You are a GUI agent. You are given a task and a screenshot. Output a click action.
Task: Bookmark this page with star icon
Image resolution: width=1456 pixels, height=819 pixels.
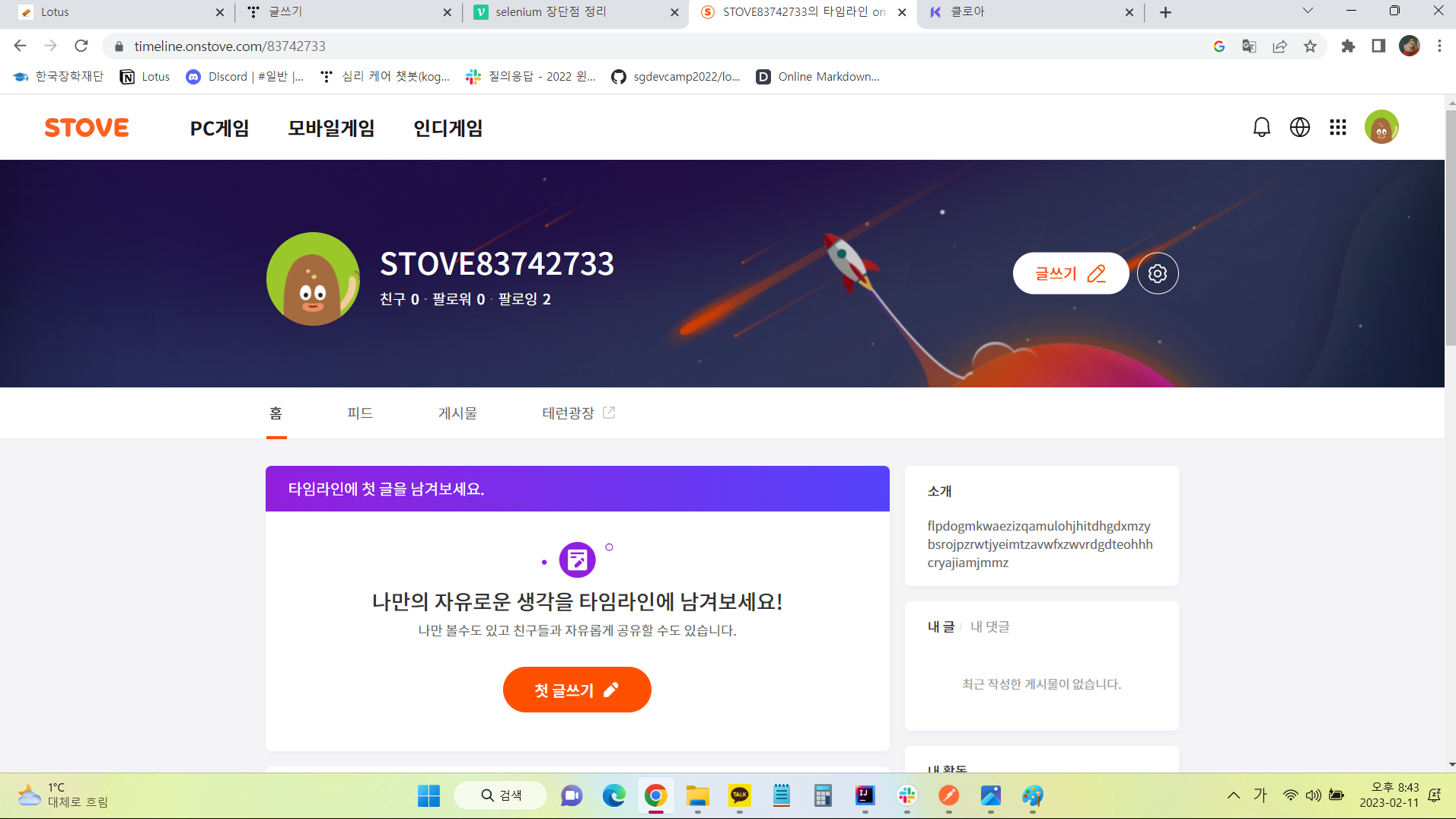click(x=1310, y=46)
